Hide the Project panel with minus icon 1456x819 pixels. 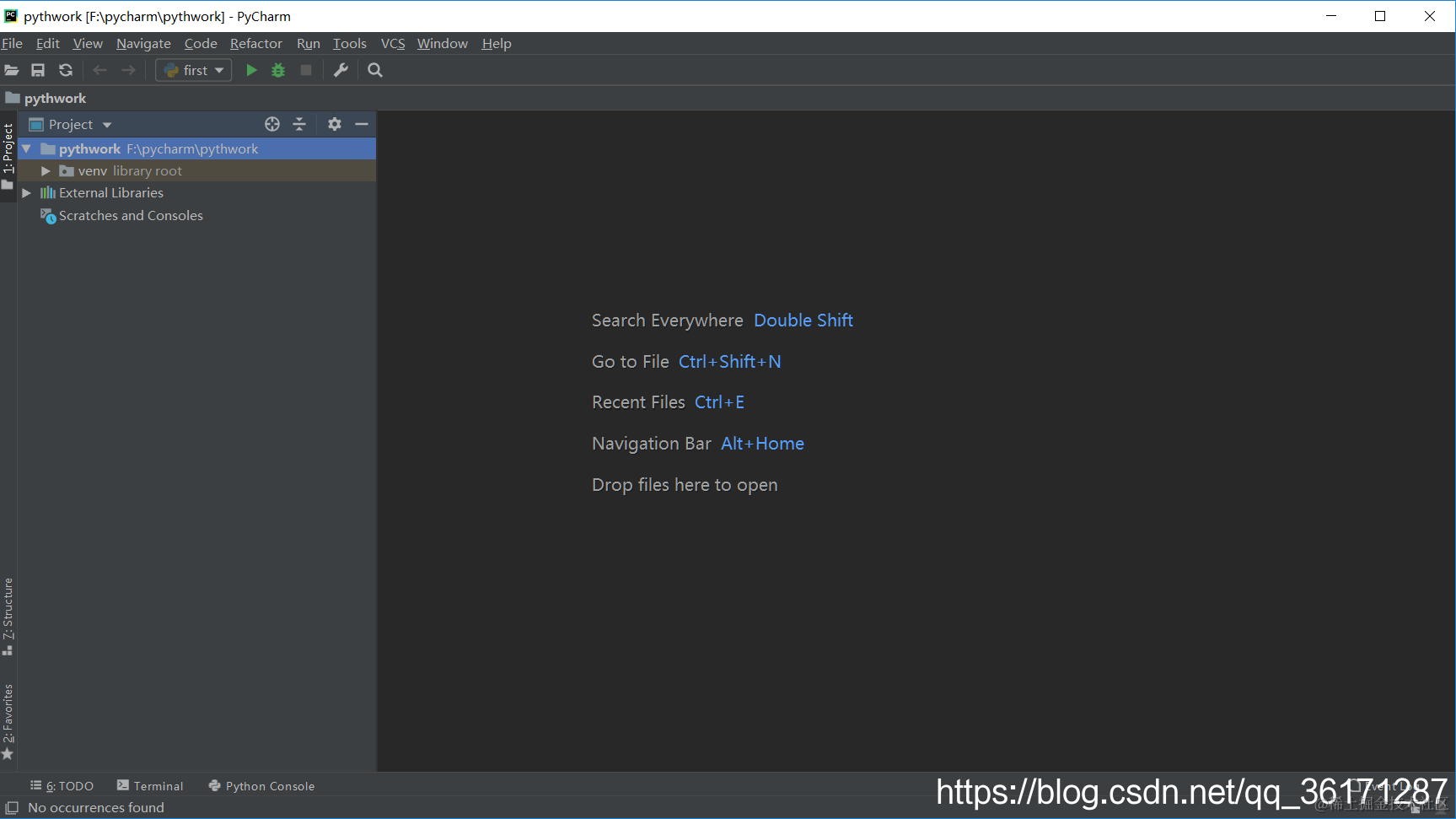362,125
